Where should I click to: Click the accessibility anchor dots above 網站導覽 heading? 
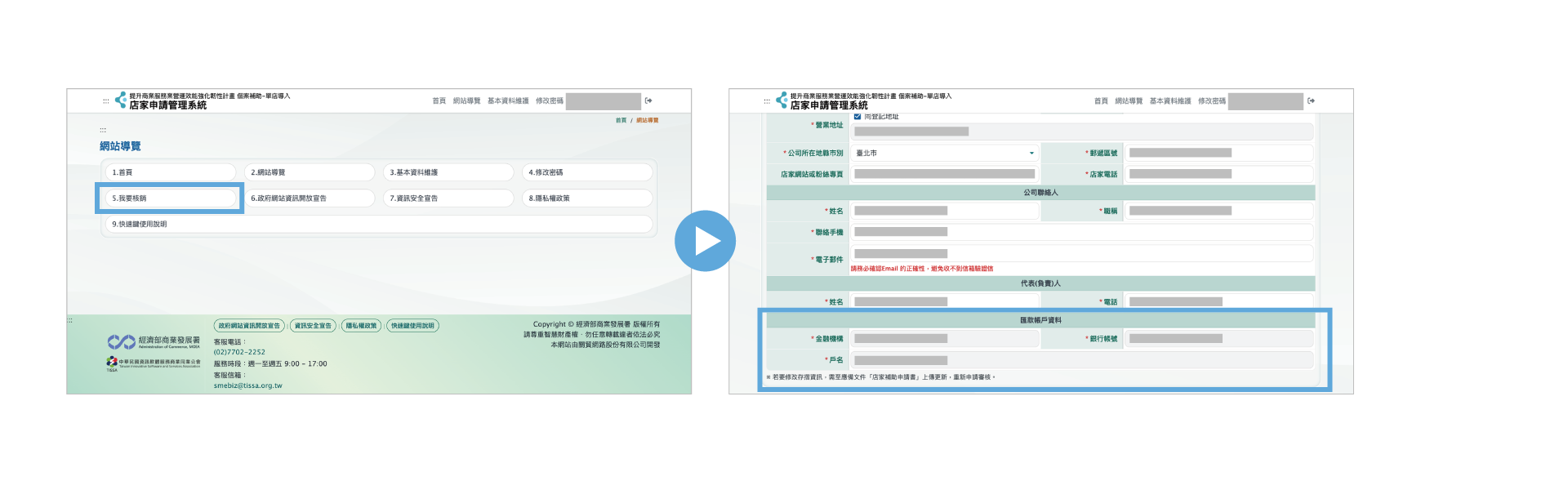(x=103, y=130)
